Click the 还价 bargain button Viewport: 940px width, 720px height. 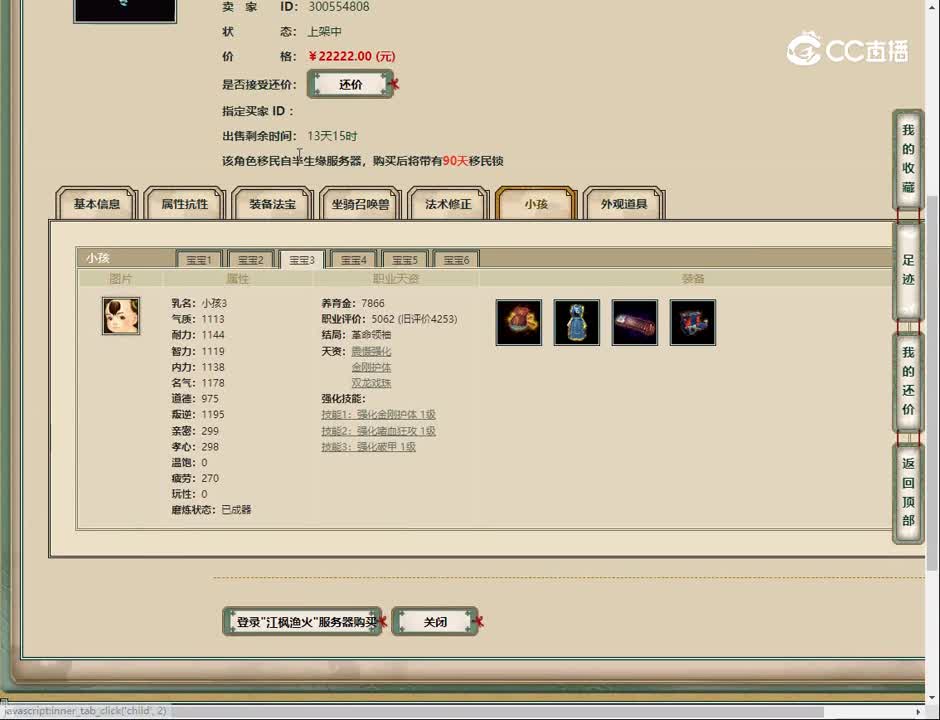(351, 84)
